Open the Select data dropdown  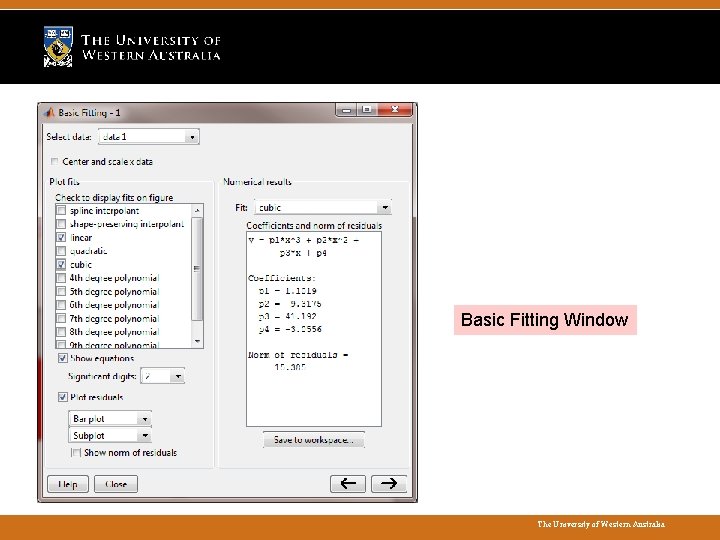coord(149,137)
